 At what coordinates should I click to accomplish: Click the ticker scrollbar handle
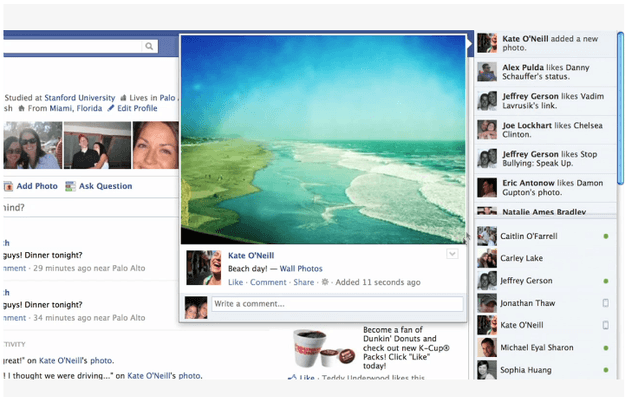pos(620,108)
